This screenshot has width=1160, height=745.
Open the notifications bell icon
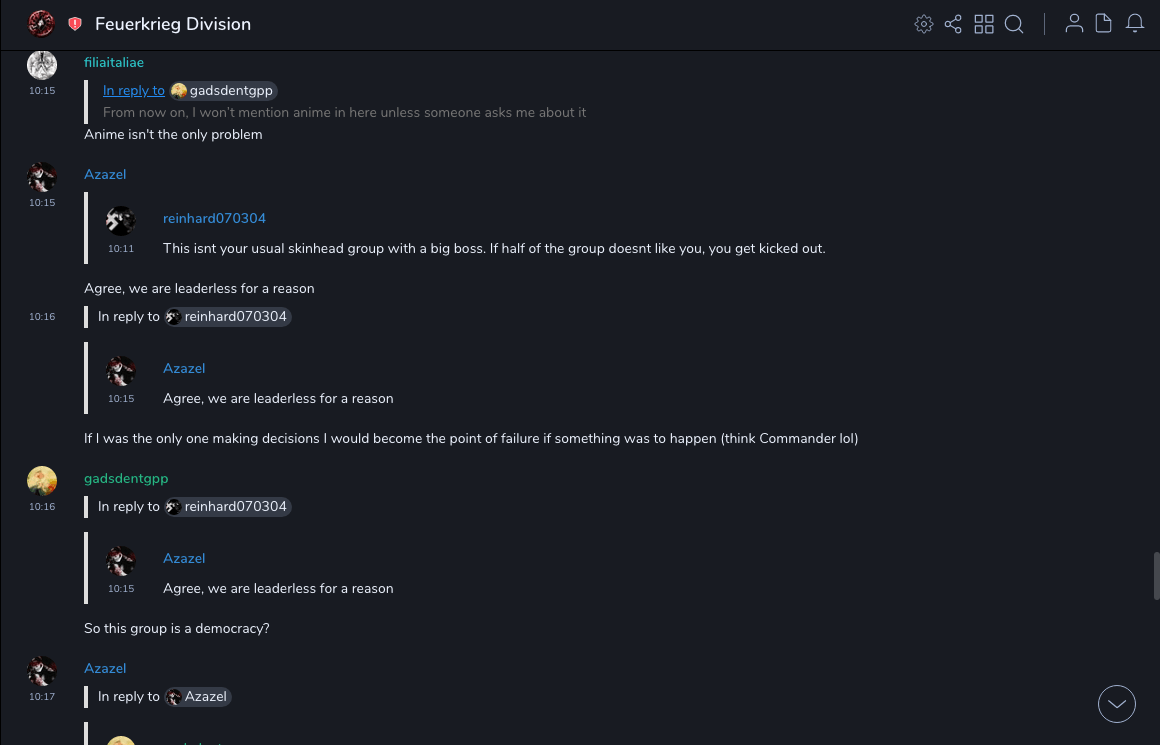click(1135, 24)
